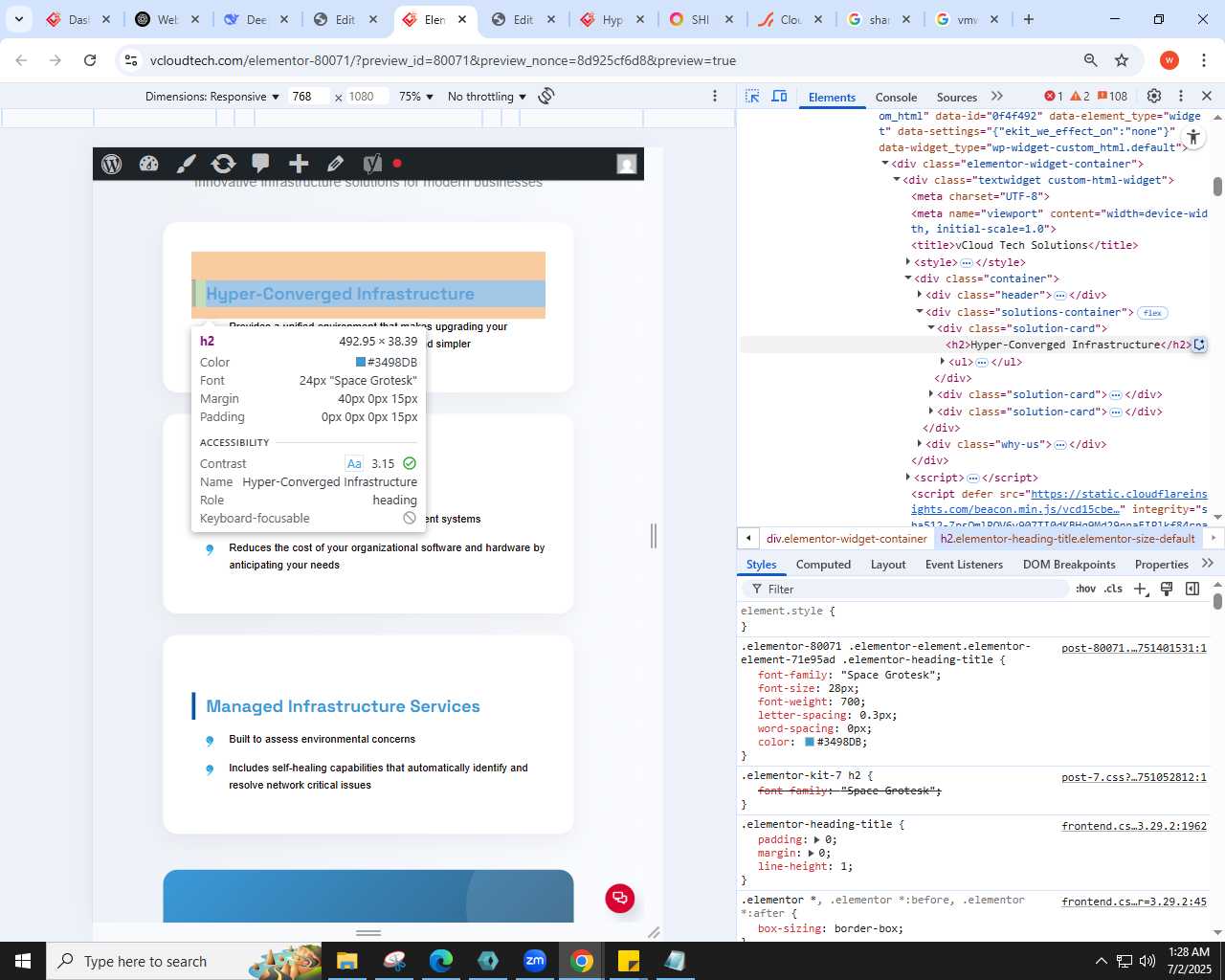This screenshot has height=980, width=1225.
Task: Toggle the :hov element state panel
Action: [1085, 590]
